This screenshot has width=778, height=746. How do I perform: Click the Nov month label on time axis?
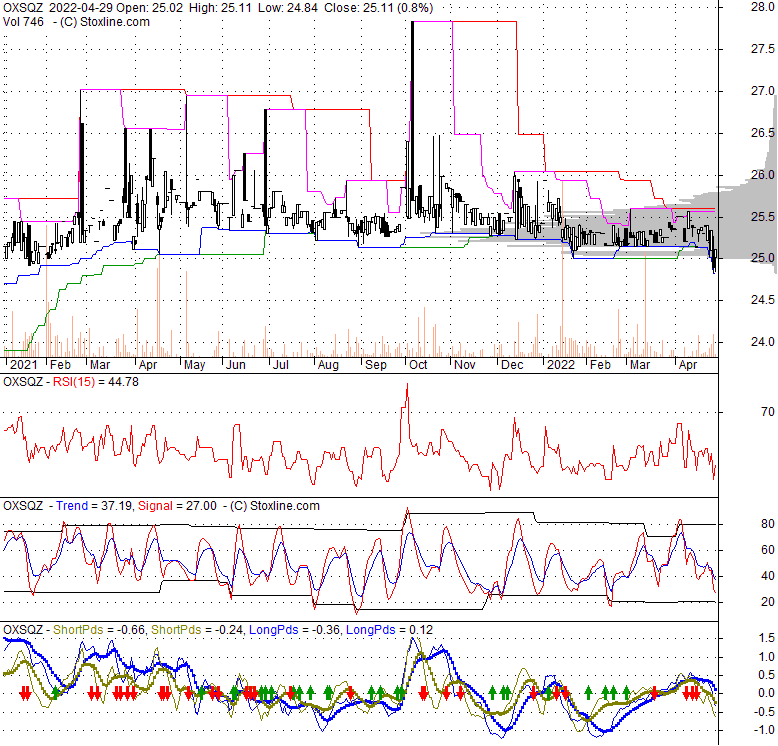point(465,365)
